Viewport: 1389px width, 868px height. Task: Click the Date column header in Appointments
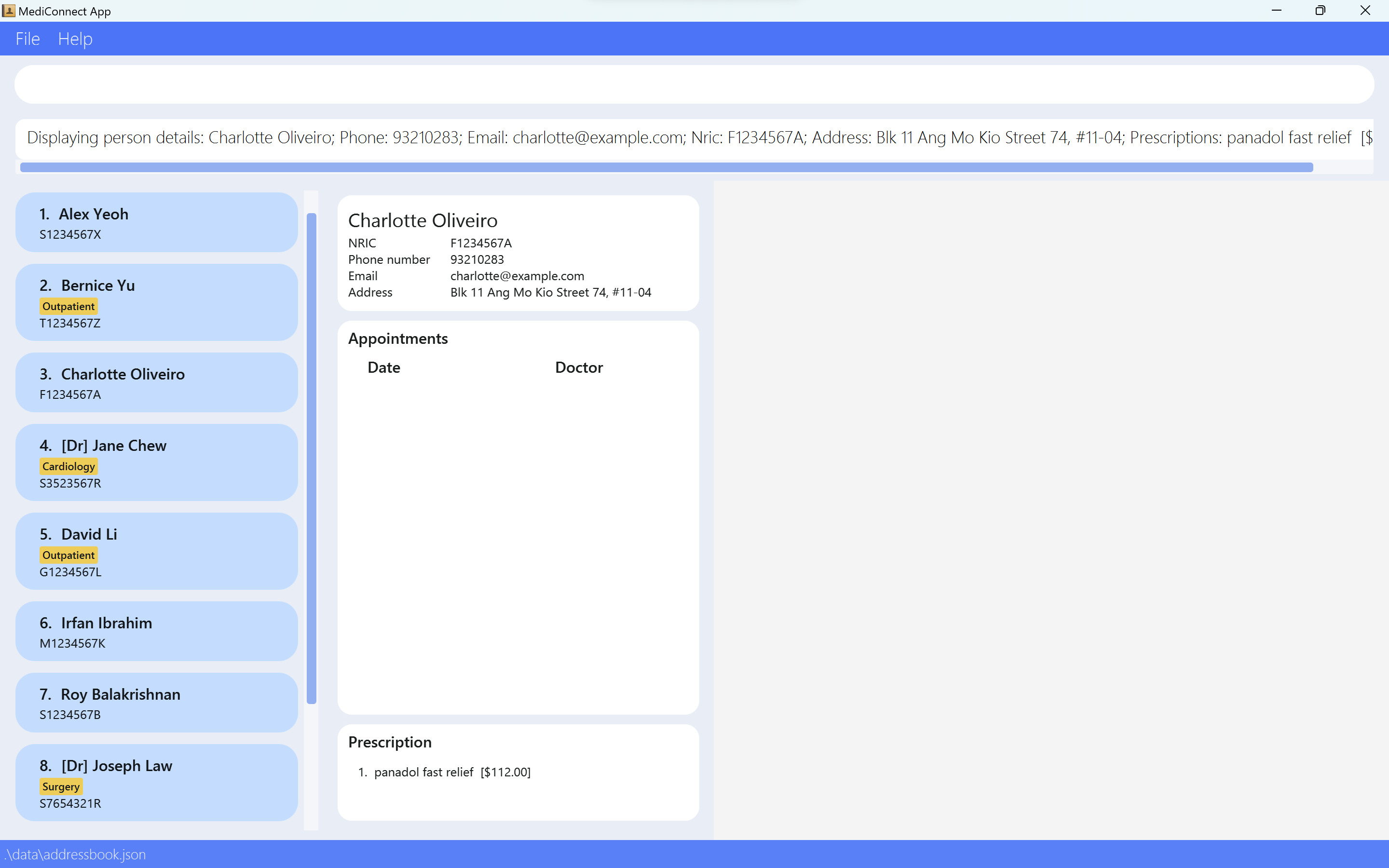(x=383, y=367)
